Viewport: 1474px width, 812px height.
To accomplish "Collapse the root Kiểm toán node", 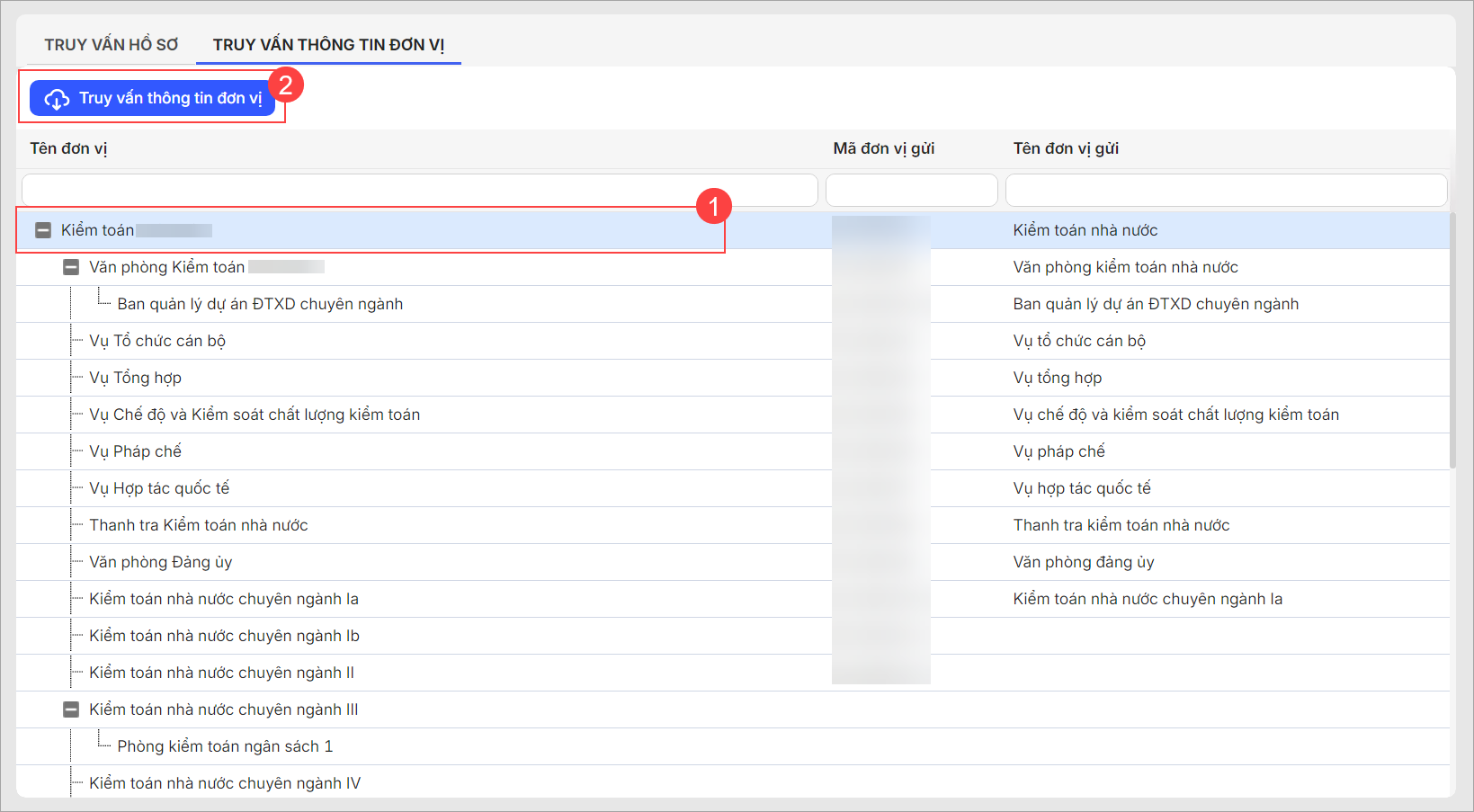I will (43, 231).
